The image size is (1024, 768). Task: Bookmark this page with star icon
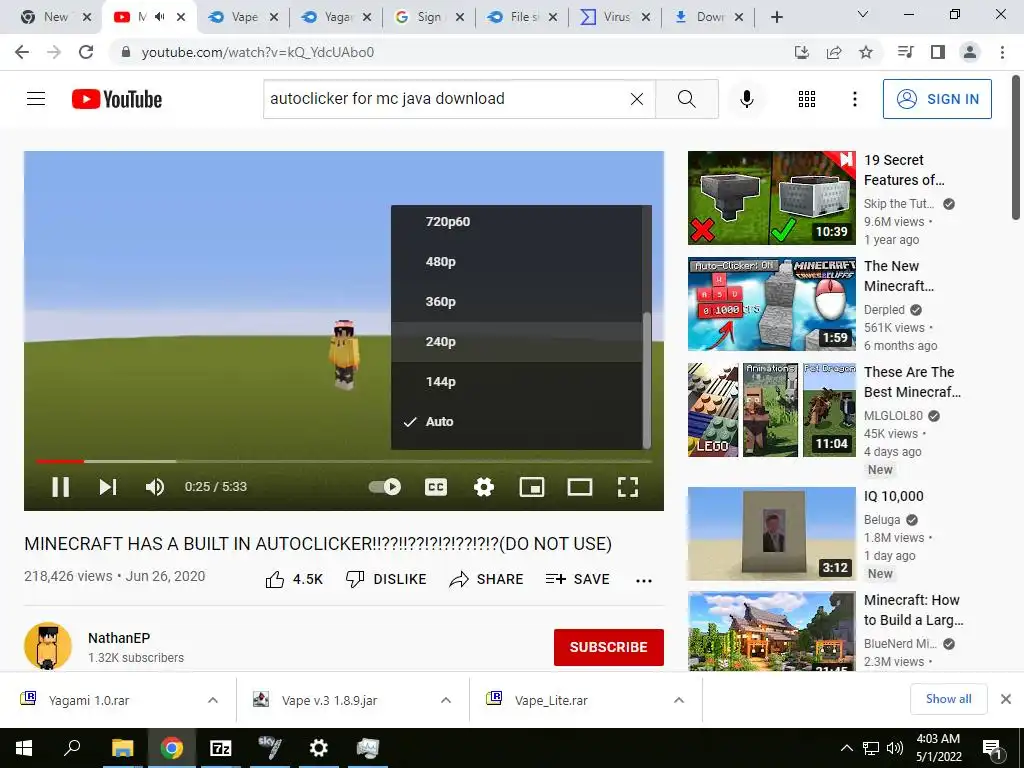click(x=866, y=52)
